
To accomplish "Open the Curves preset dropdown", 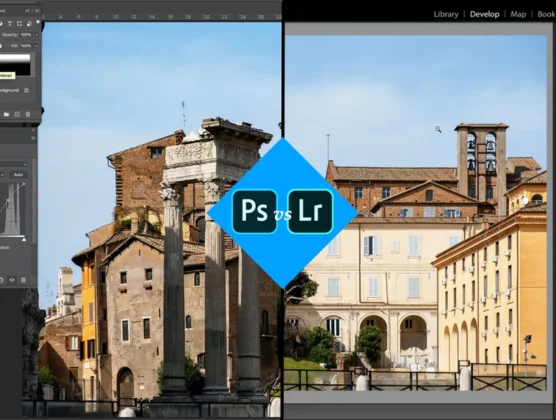I will [x=14, y=164].
